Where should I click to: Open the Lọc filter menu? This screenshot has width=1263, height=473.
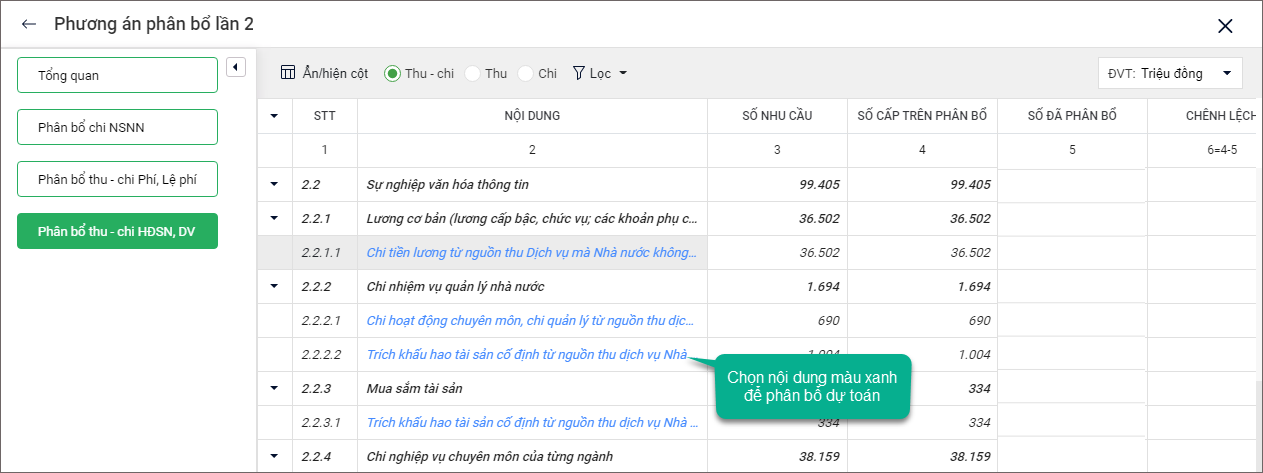(x=600, y=73)
